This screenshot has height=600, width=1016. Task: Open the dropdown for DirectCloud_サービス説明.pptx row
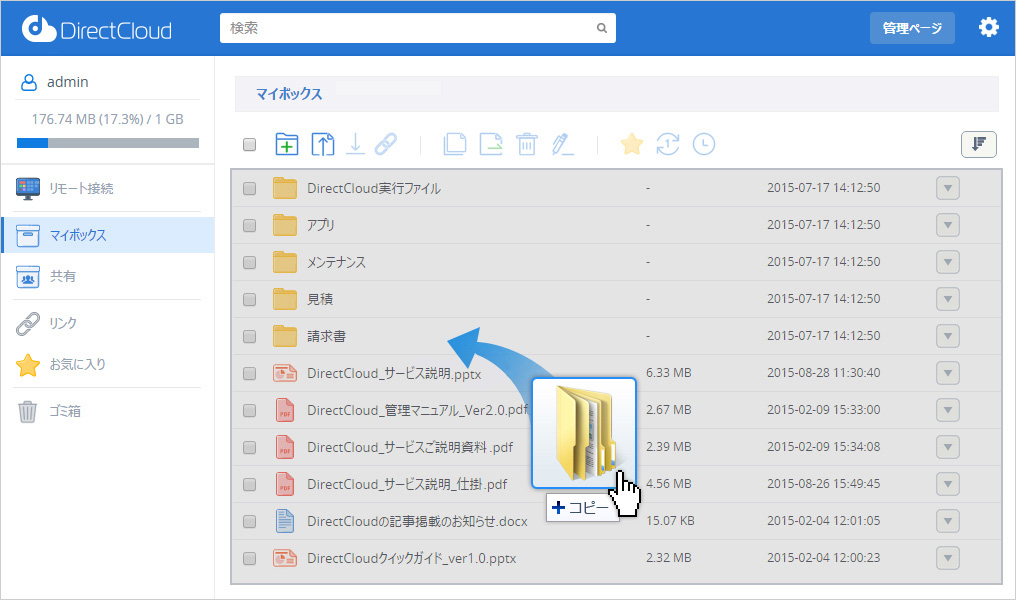[947, 373]
